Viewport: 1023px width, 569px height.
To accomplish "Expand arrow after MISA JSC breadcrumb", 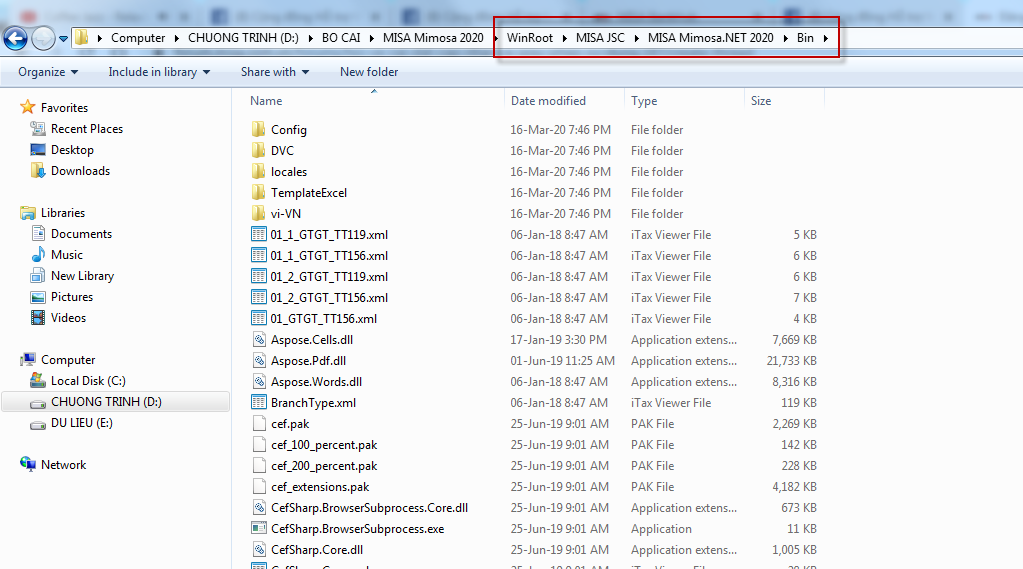I will [x=636, y=38].
